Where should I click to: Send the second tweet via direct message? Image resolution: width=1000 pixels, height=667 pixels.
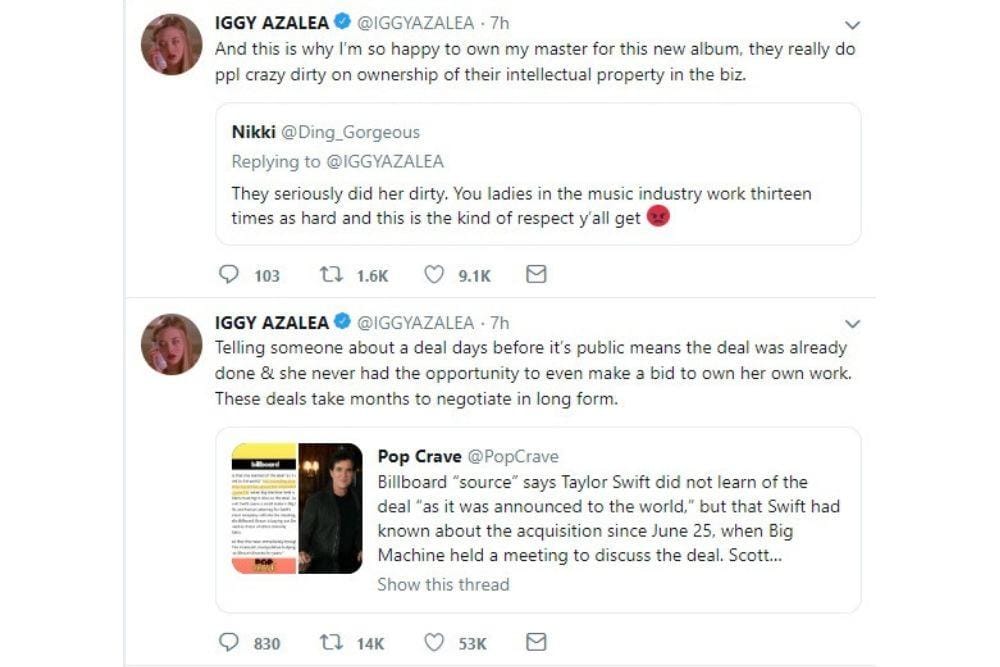(x=536, y=641)
